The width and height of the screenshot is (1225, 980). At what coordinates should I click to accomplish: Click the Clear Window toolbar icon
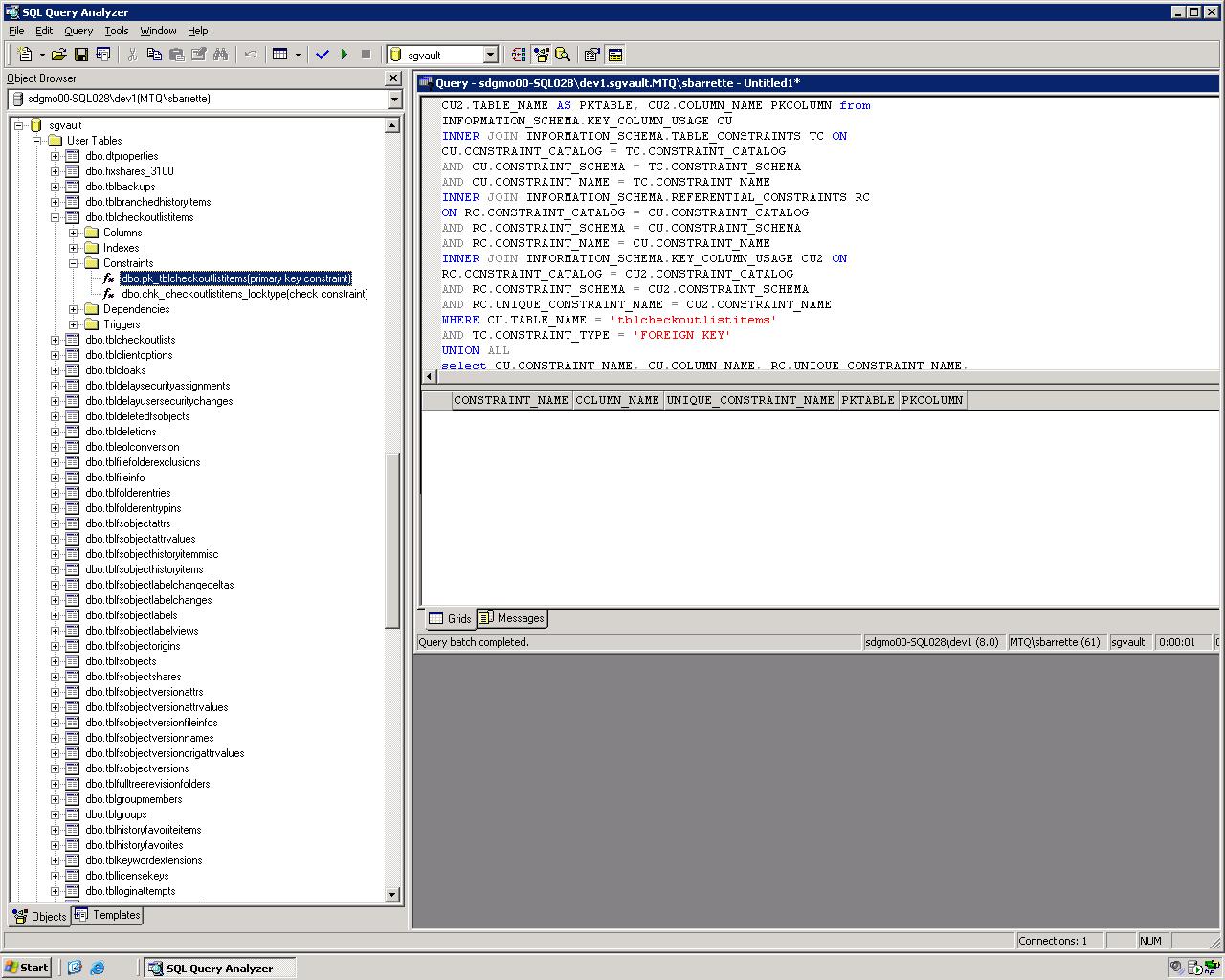(198, 55)
